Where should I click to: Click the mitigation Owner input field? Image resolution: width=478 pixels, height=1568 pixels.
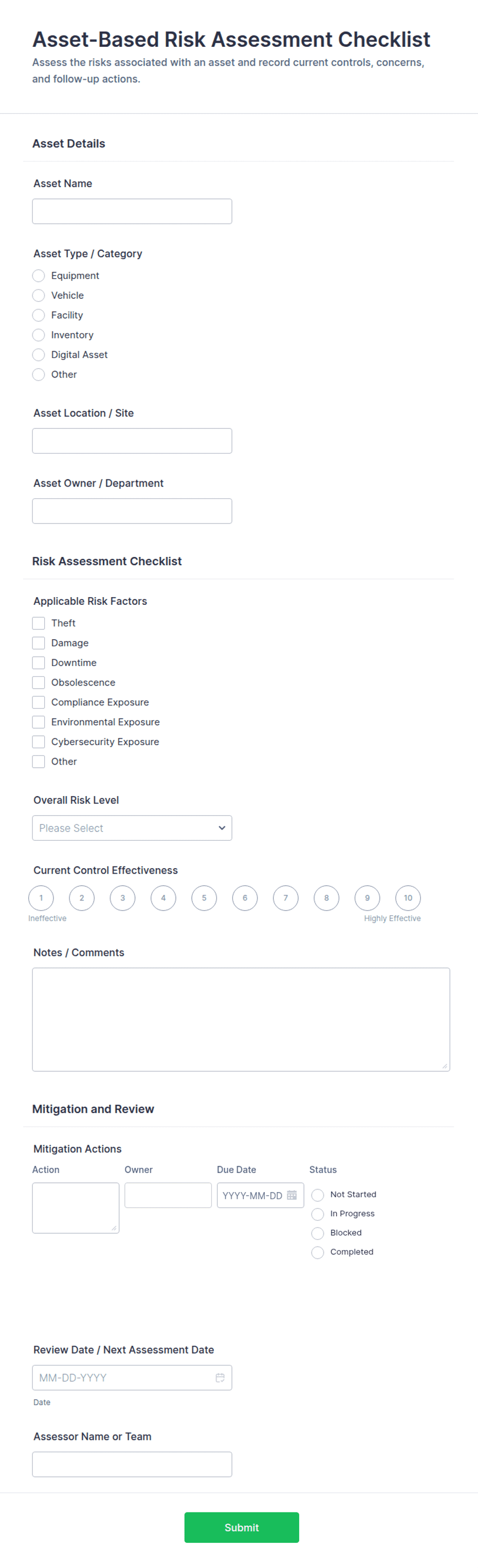click(x=168, y=1195)
